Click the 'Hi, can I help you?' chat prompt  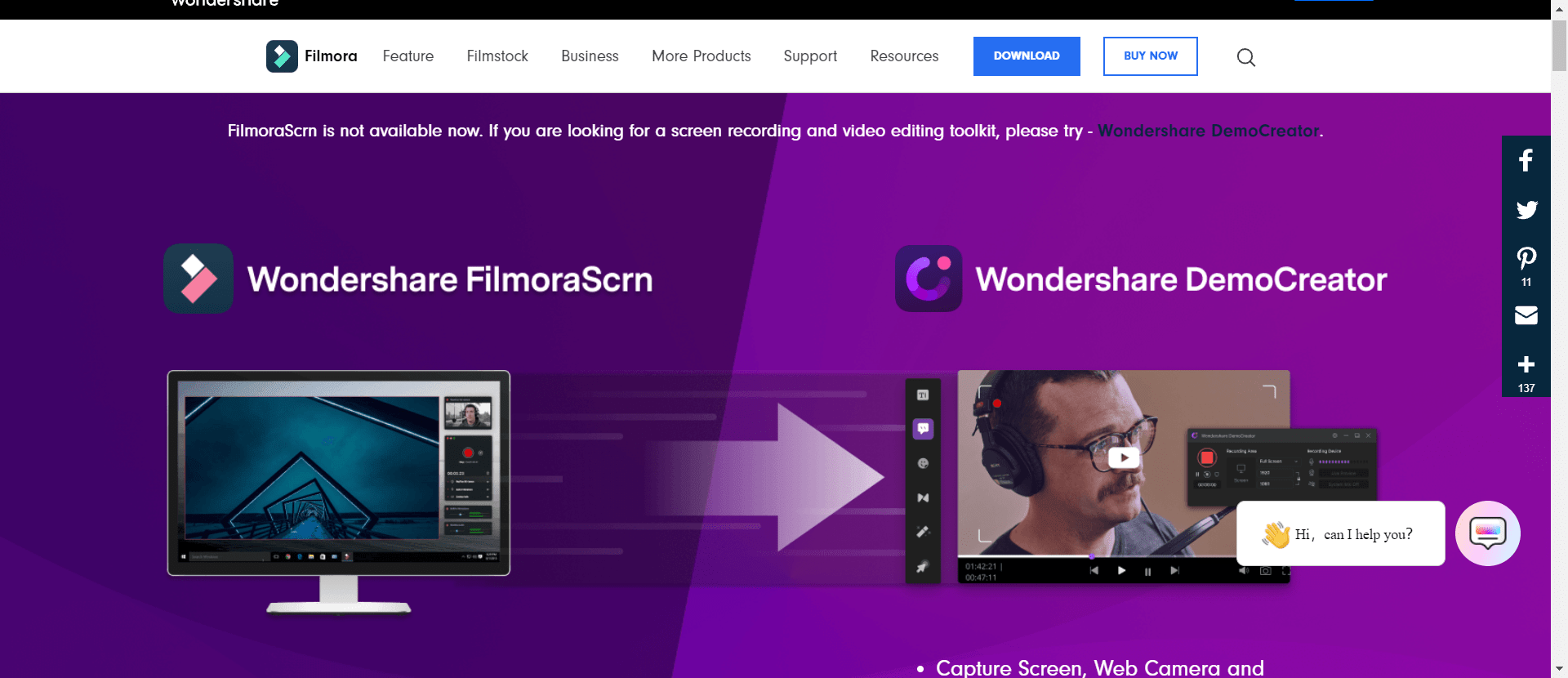[1341, 533]
